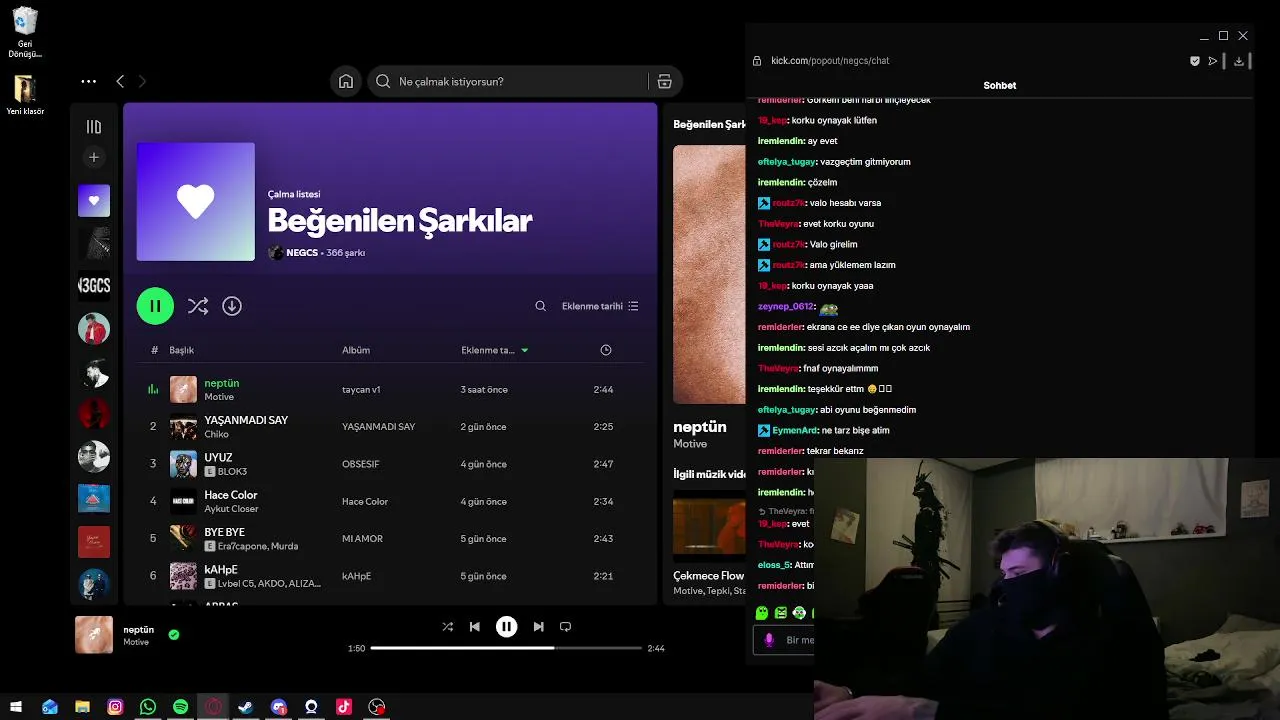Click the Liked Songs heart cover art
Viewport: 1280px width, 720px height.
pos(196,202)
